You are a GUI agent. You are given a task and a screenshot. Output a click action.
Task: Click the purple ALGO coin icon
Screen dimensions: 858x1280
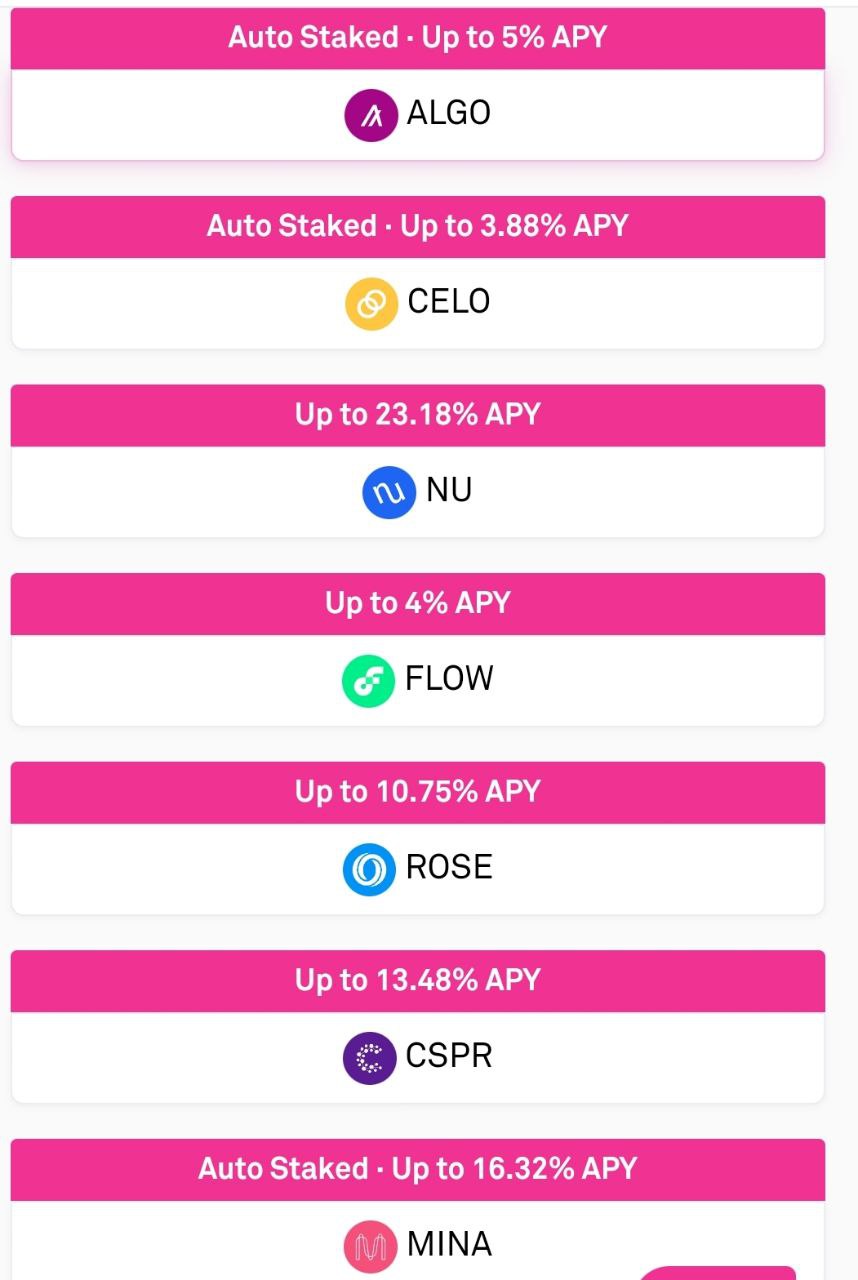coord(371,114)
